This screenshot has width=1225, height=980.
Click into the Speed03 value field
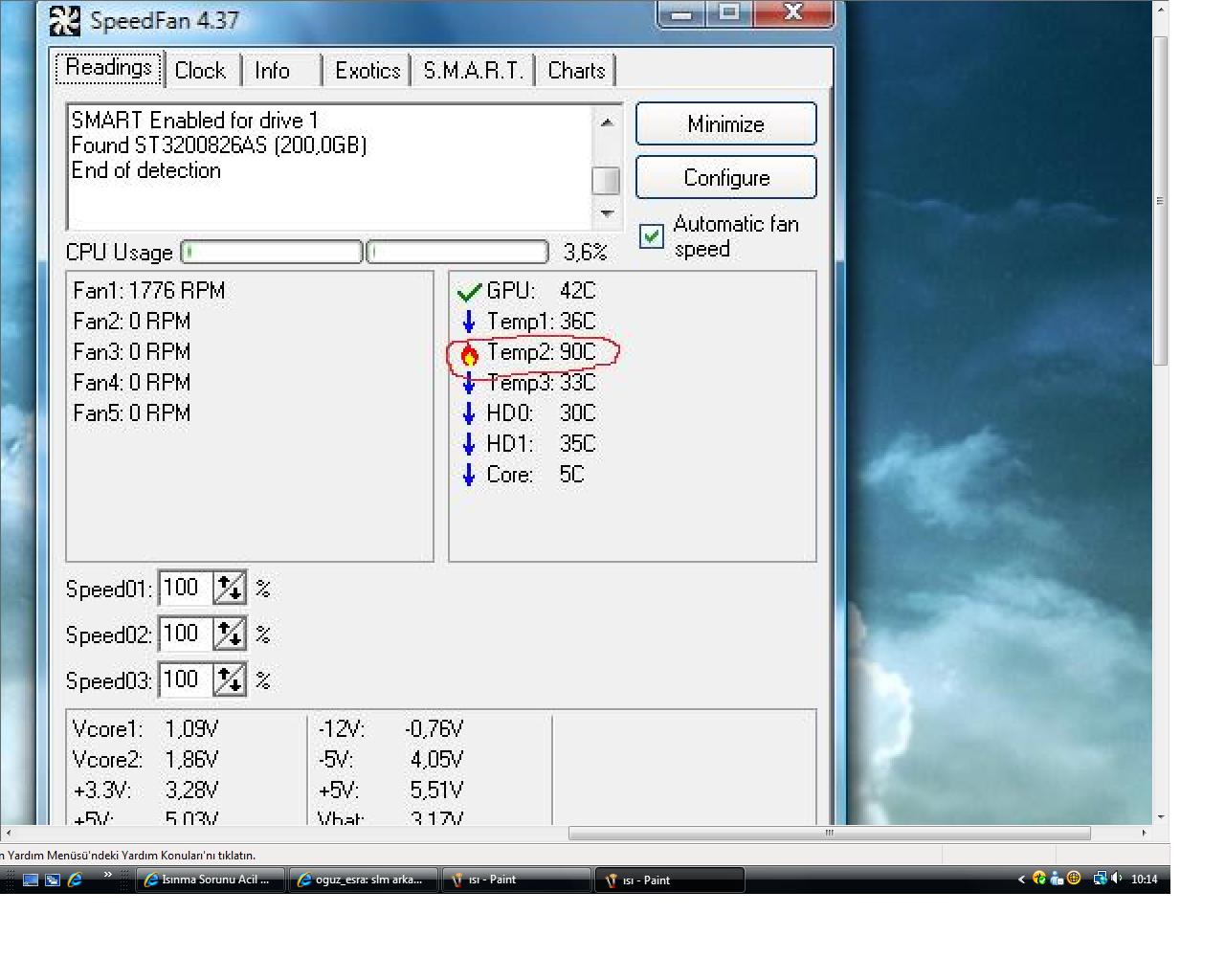pyautogui.click(x=186, y=679)
